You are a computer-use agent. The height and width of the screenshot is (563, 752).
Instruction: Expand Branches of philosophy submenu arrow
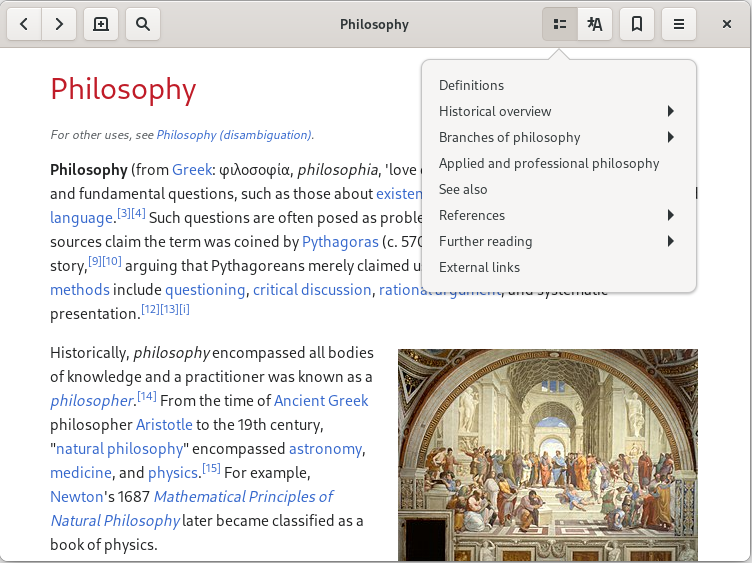pyautogui.click(x=671, y=137)
